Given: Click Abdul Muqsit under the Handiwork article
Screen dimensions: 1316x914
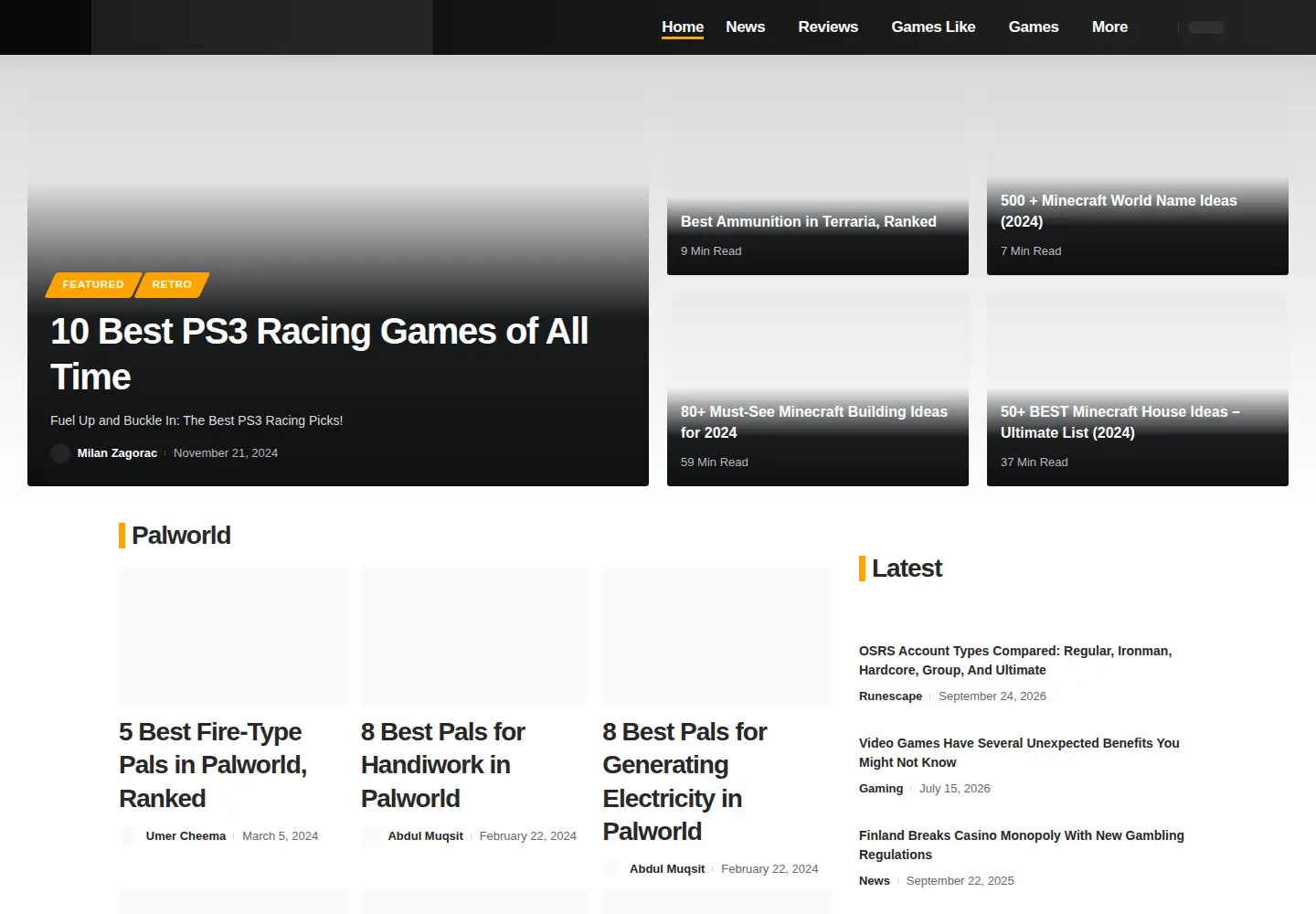Looking at the screenshot, I should click(425, 836).
